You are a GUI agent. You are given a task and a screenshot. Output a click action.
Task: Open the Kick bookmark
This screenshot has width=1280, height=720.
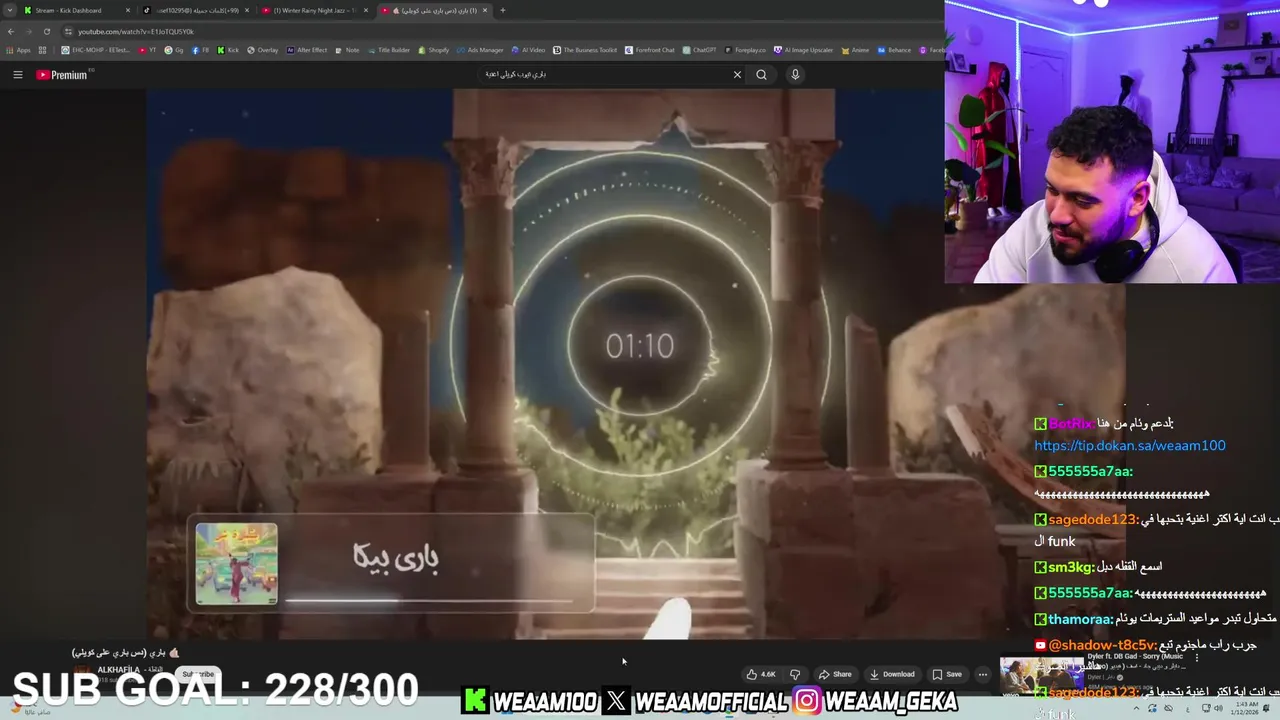pos(229,50)
